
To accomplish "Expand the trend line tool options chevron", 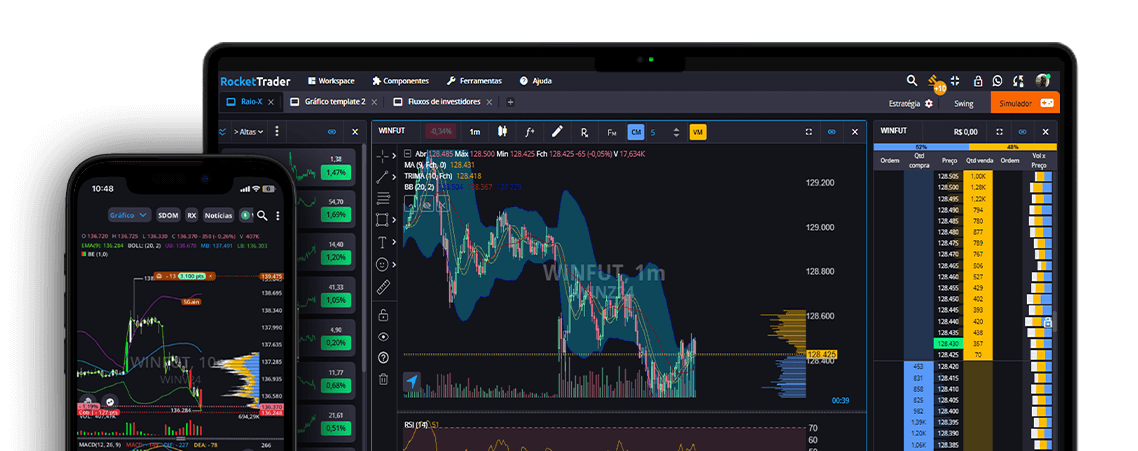I will point(394,176).
